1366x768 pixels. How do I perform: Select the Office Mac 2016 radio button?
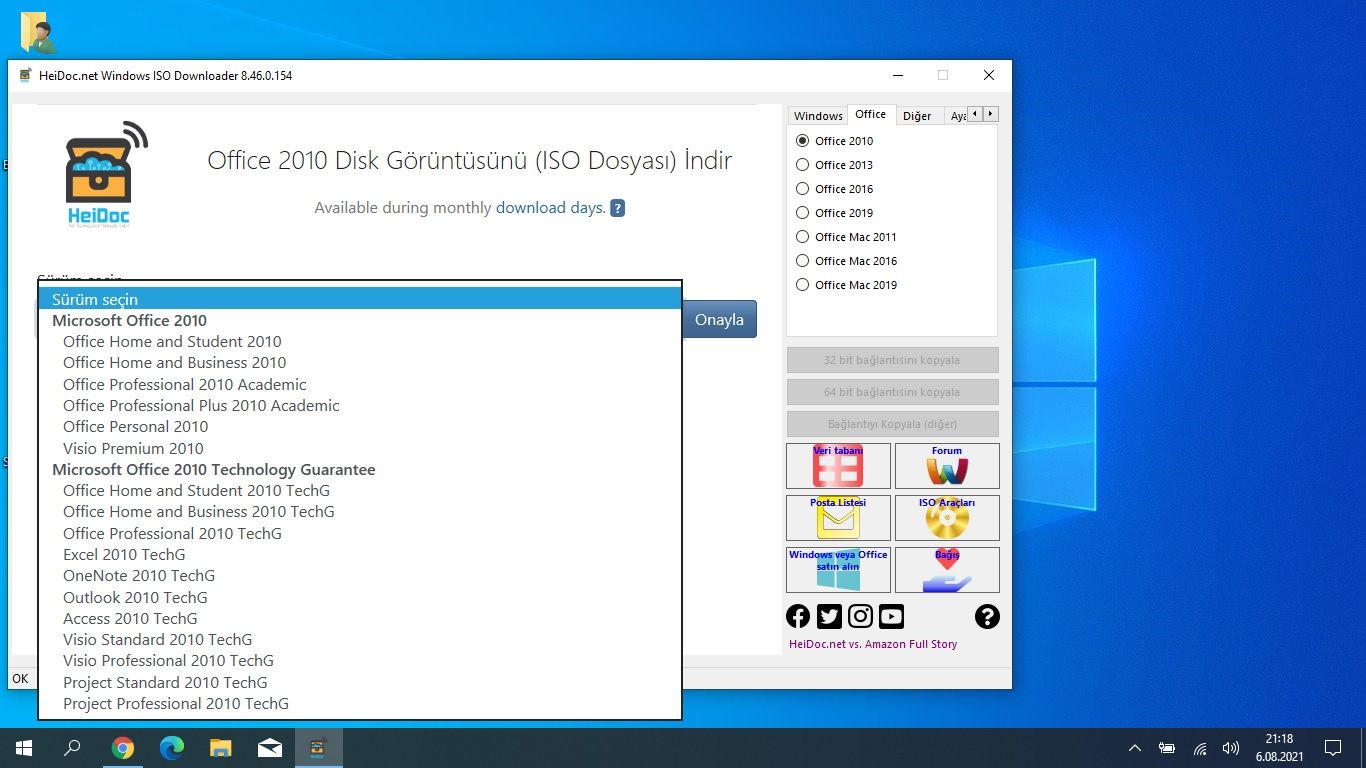pos(802,261)
